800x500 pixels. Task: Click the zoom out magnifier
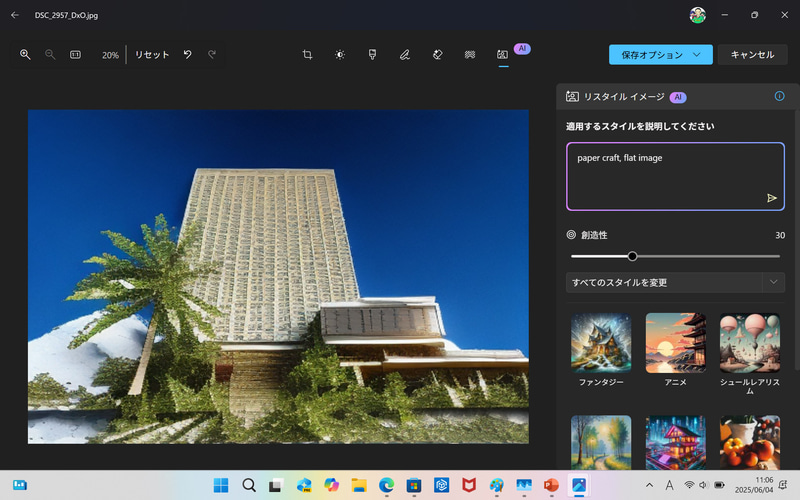click(49, 54)
